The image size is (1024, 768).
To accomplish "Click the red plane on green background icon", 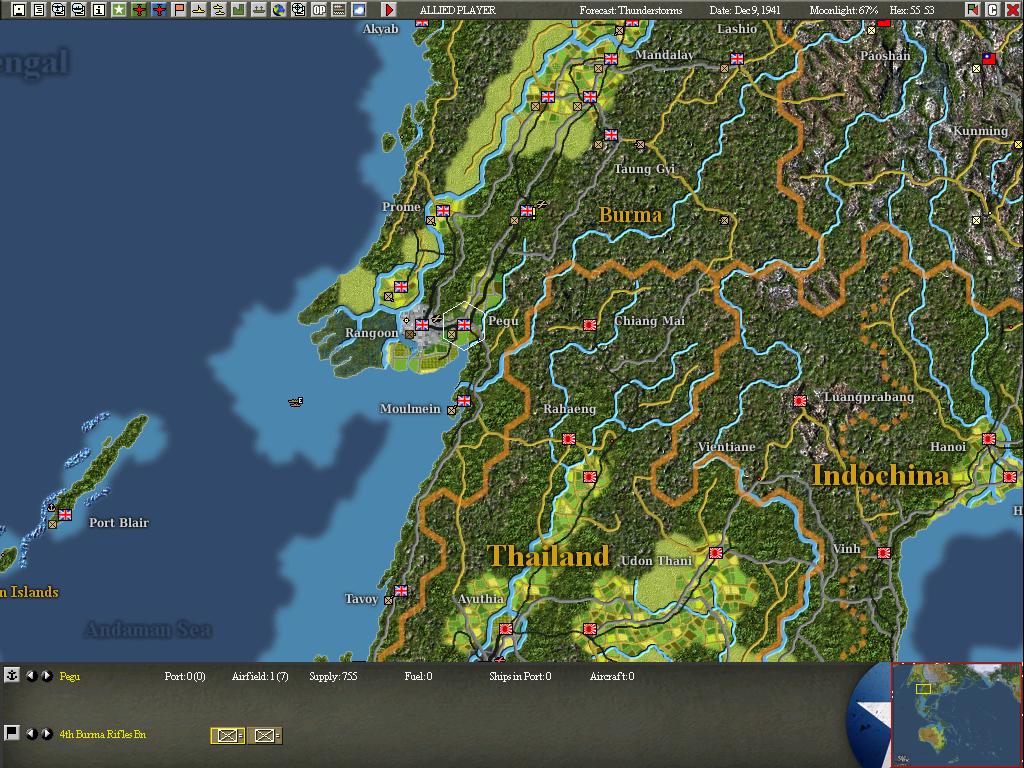I will (x=138, y=10).
